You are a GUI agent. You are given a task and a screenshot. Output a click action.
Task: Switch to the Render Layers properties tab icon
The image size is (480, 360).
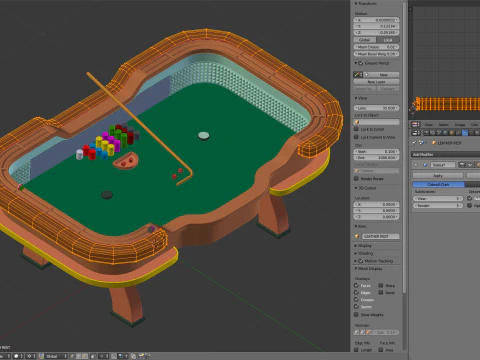pos(432,133)
